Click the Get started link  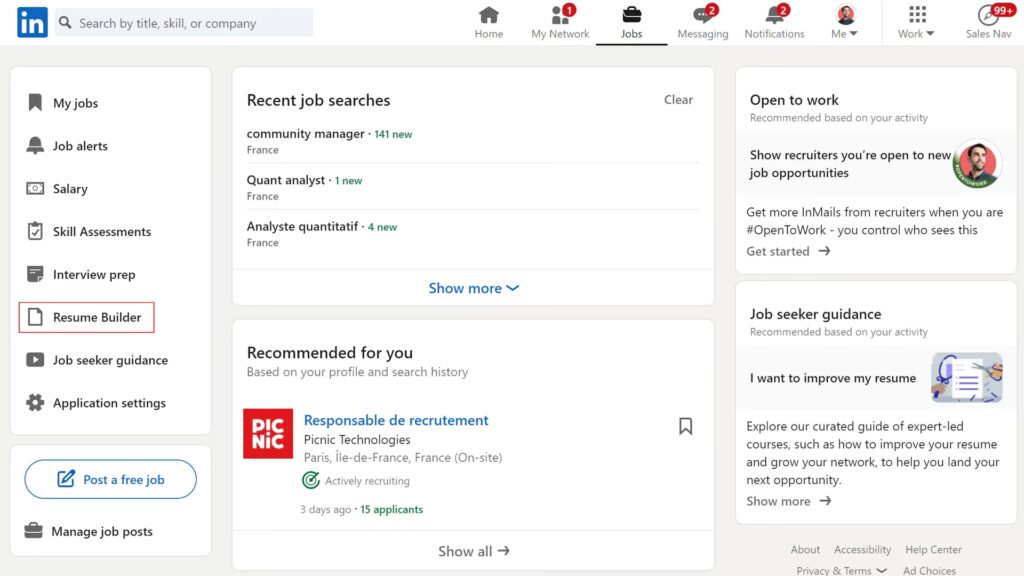[x=788, y=251]
